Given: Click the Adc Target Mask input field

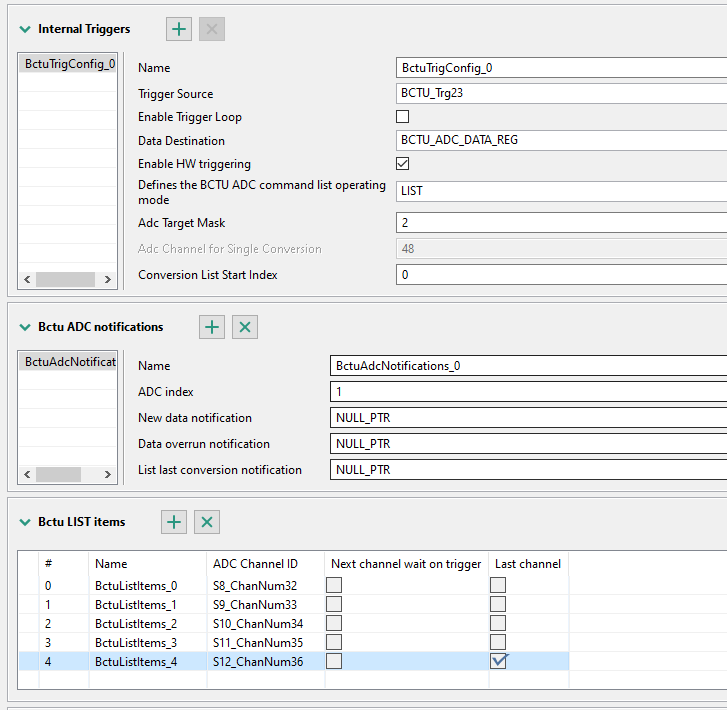Looking at the screenshot, I should tap(560, 223).
